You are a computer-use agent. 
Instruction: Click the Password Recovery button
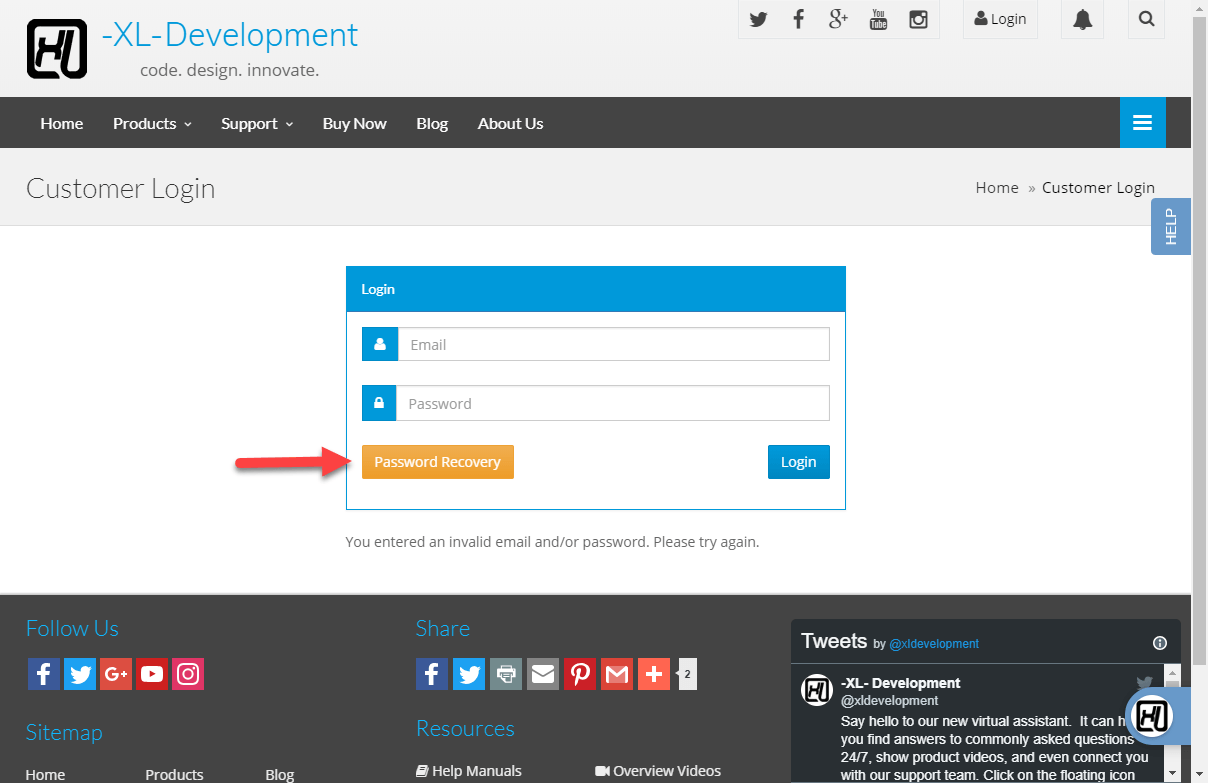click(437, 461)
